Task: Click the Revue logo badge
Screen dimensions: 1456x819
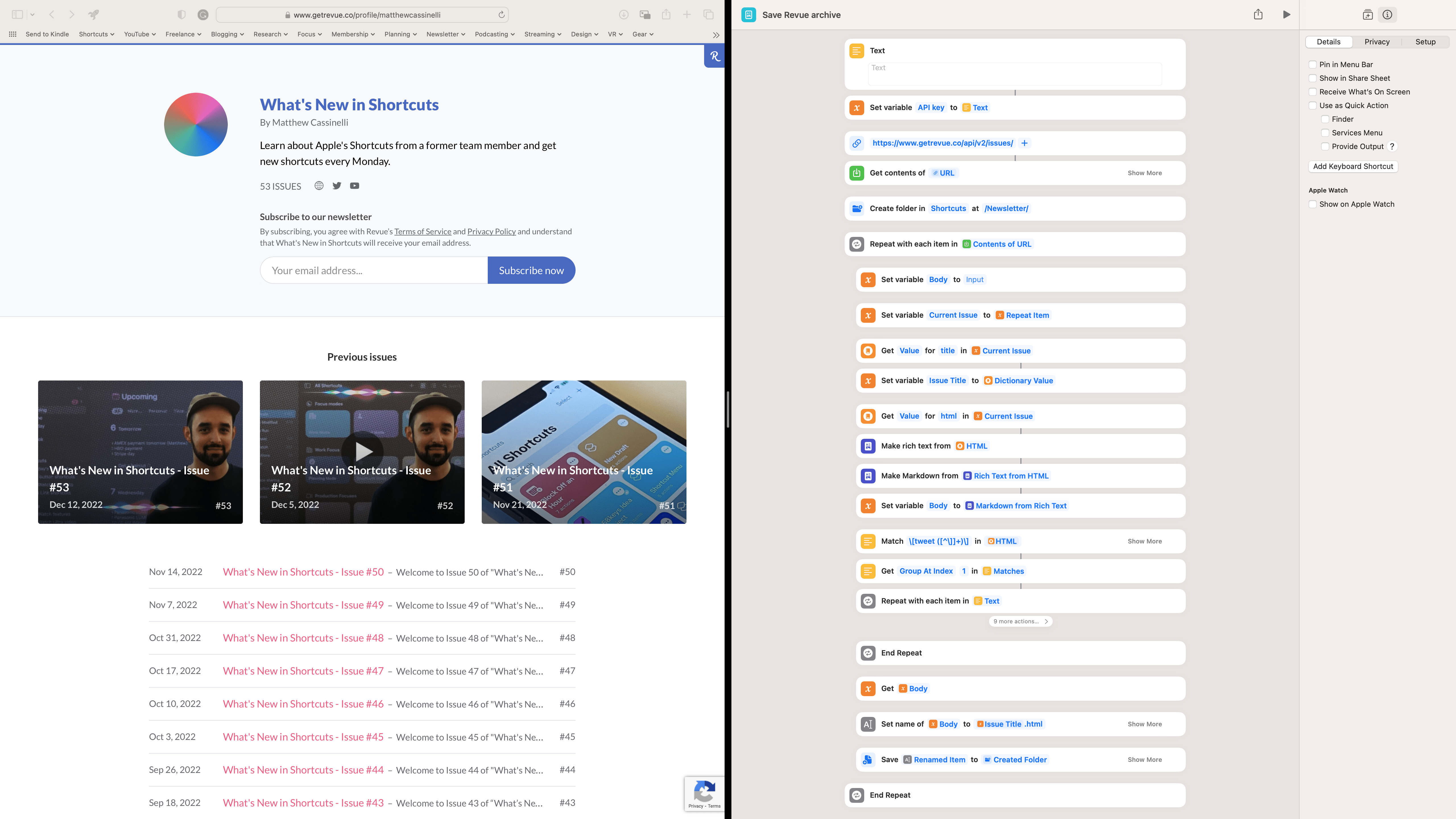Action: [714, 57]
